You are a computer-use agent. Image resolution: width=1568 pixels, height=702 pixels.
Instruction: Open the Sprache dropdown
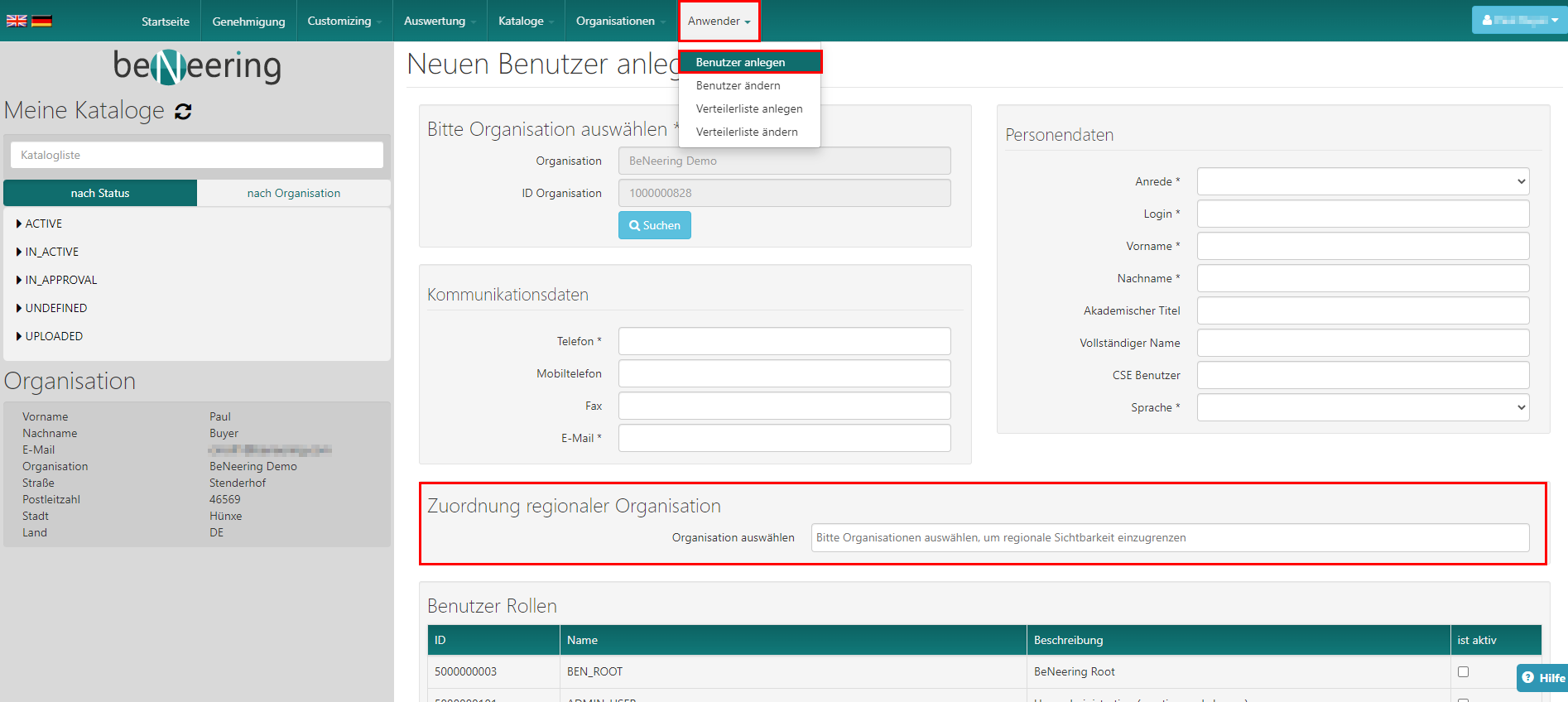coord(1362,407)
